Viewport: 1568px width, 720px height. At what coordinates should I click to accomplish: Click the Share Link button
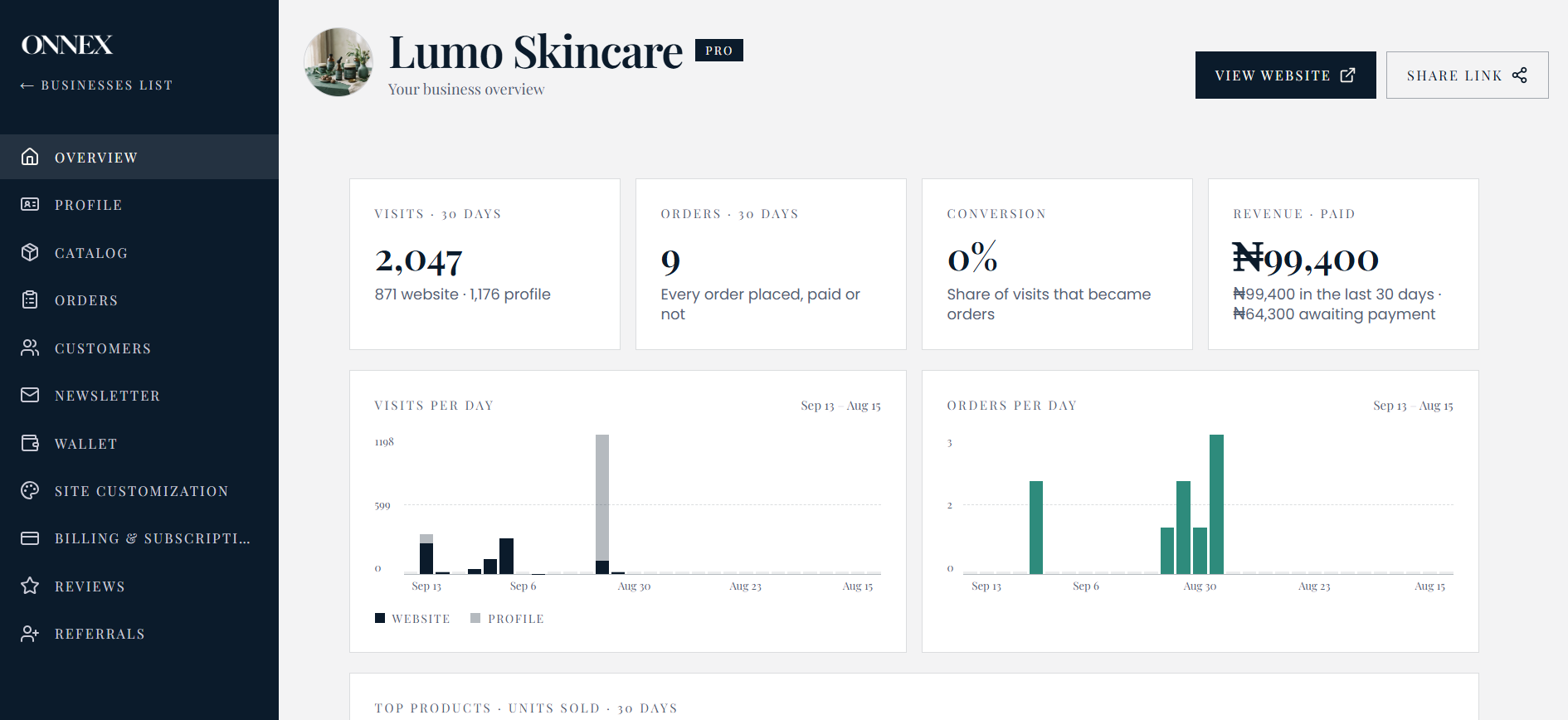(x=1467, y=75)
